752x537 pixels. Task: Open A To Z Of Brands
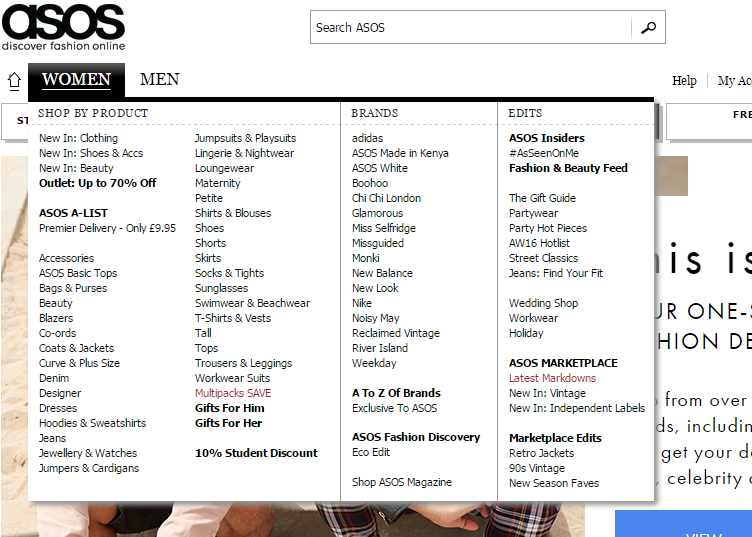coord(396,393)
